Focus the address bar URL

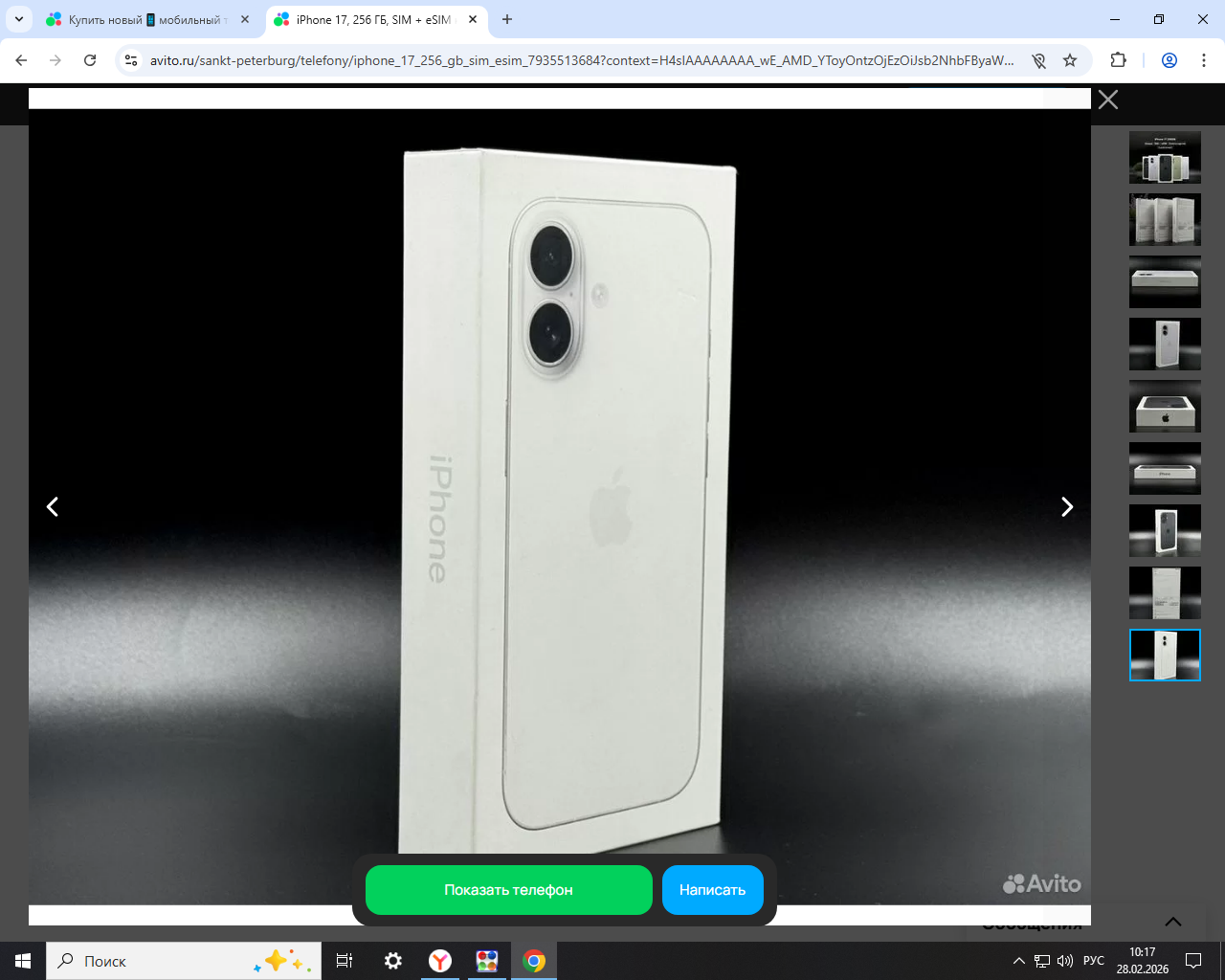point(582,60)
